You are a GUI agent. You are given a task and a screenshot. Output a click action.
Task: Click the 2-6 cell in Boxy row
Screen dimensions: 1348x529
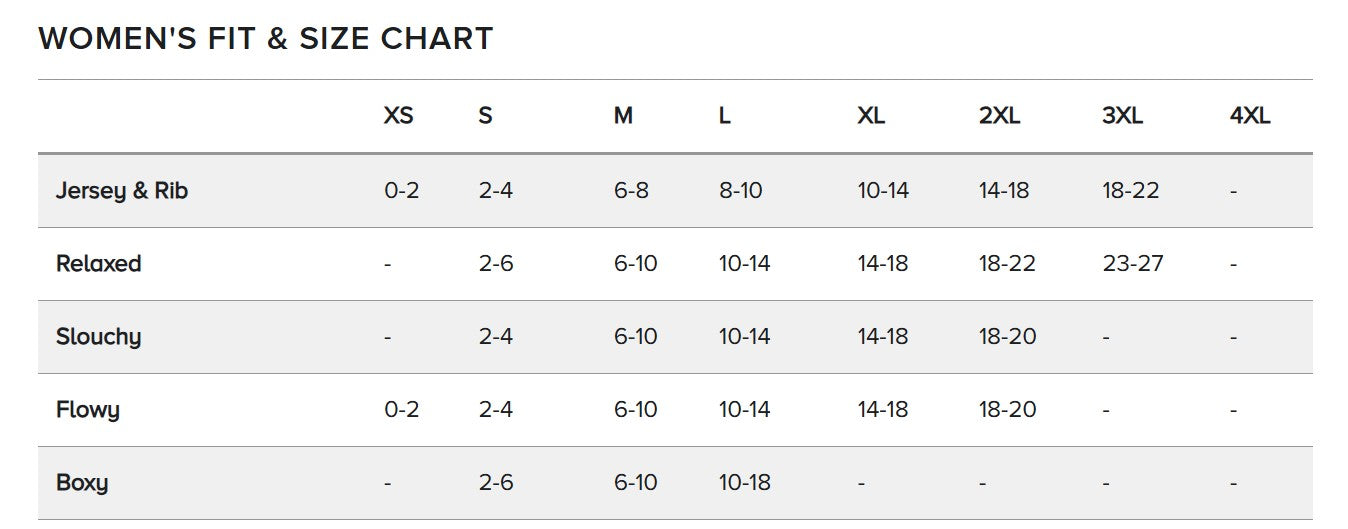click(x=495, y=483)
